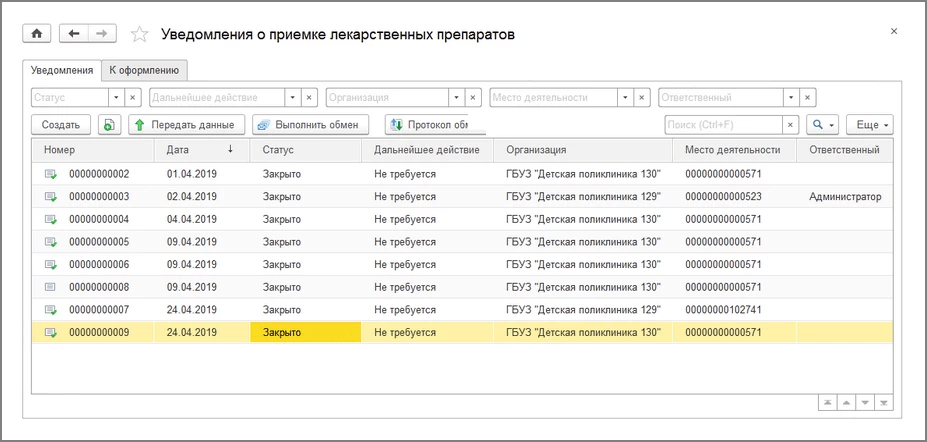Select highlighted Закрыто cell in row 00000000009
Screen dimensions: 927x442
[306, 332]
